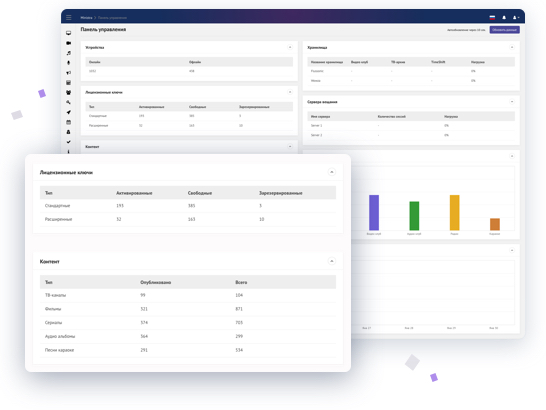The width and height of the screenshot is (546, 410).
Task: Click the Панель управления breadcrumb item
Action: coord(112,18)
